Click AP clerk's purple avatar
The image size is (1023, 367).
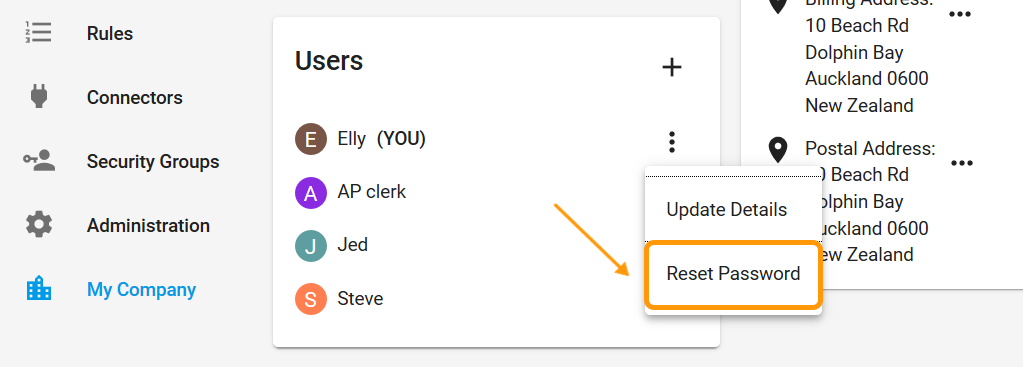(311, 193)
